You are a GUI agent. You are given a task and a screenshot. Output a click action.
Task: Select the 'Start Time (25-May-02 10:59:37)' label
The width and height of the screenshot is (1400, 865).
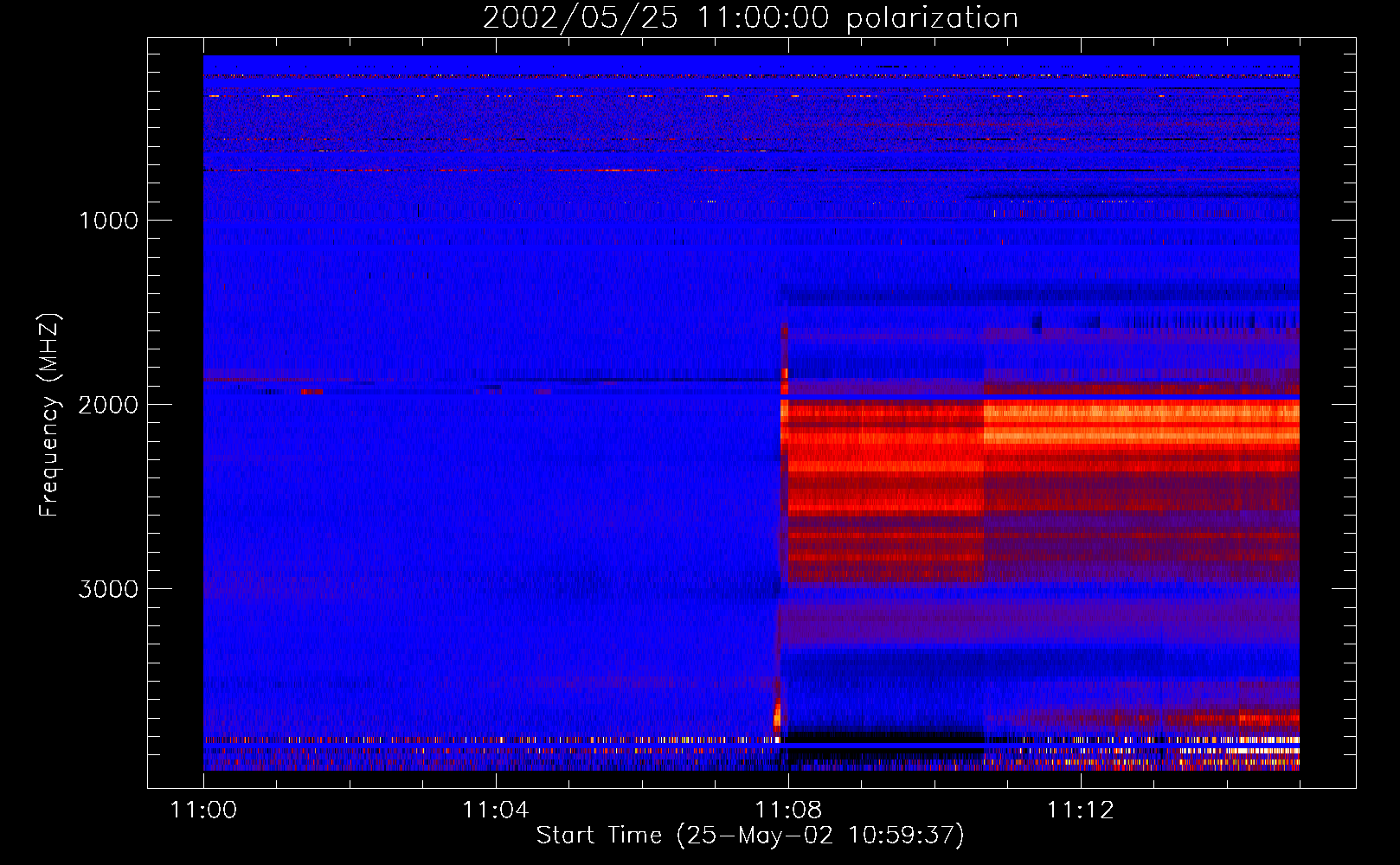click(x=750, y=836)
